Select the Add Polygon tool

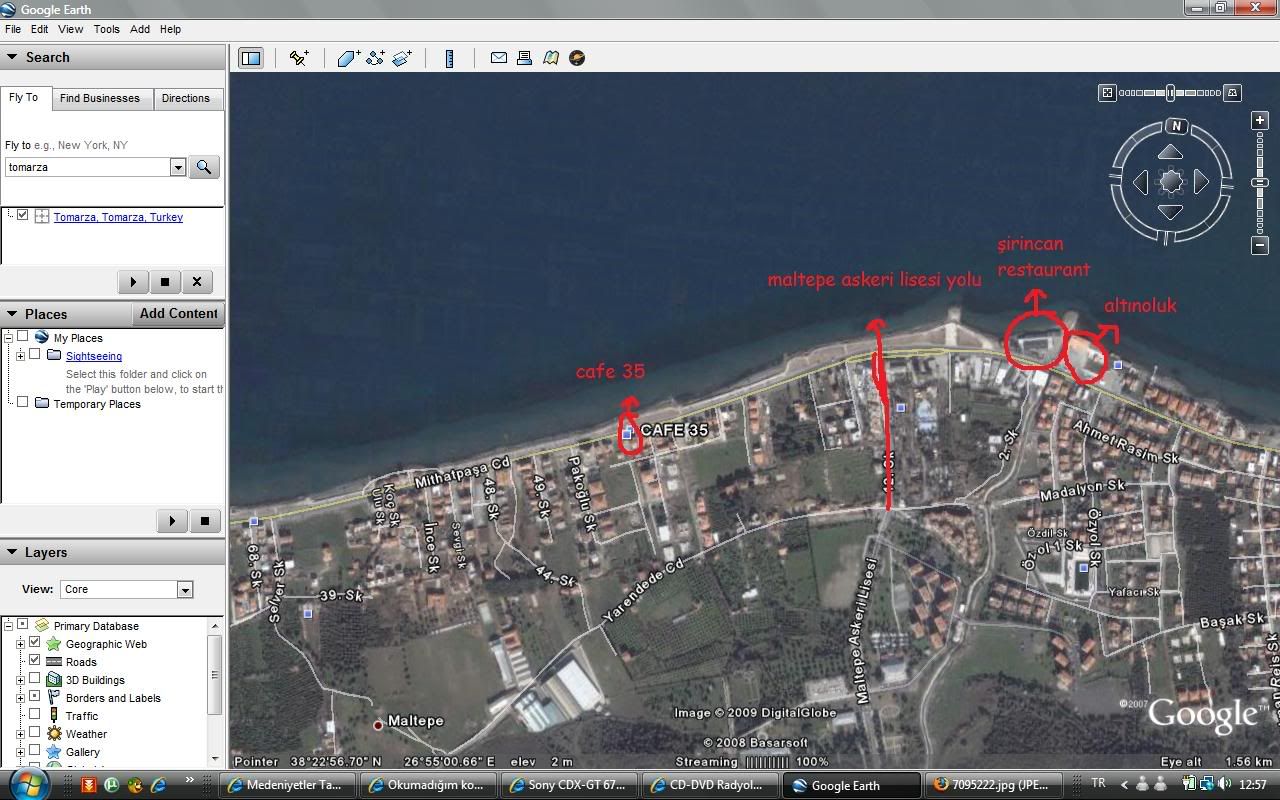(x=348, y=58)
